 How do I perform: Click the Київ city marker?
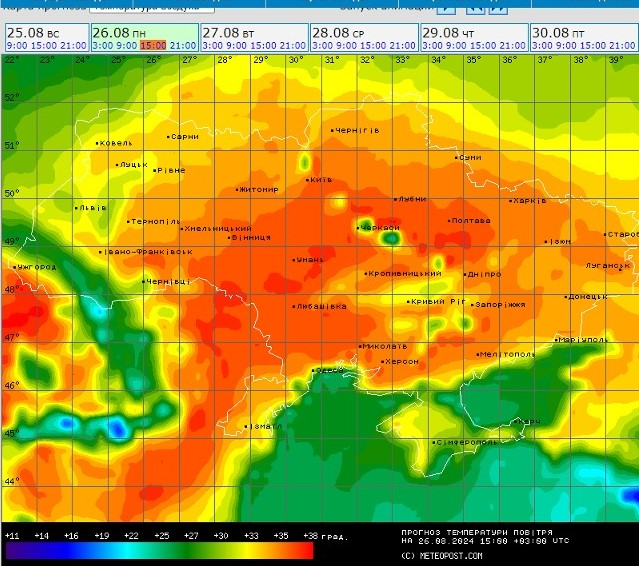pos(307,181)
